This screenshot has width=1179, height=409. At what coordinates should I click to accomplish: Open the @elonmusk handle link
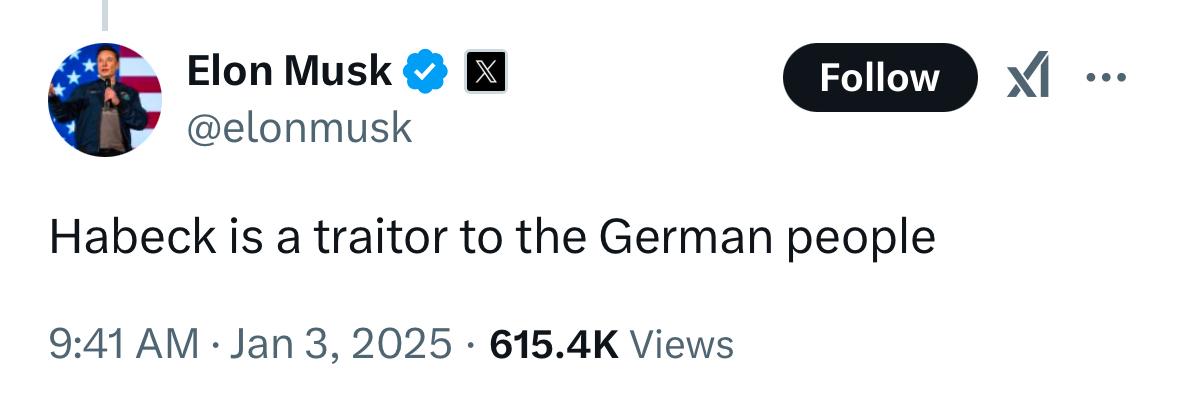[x=299, y=128]
